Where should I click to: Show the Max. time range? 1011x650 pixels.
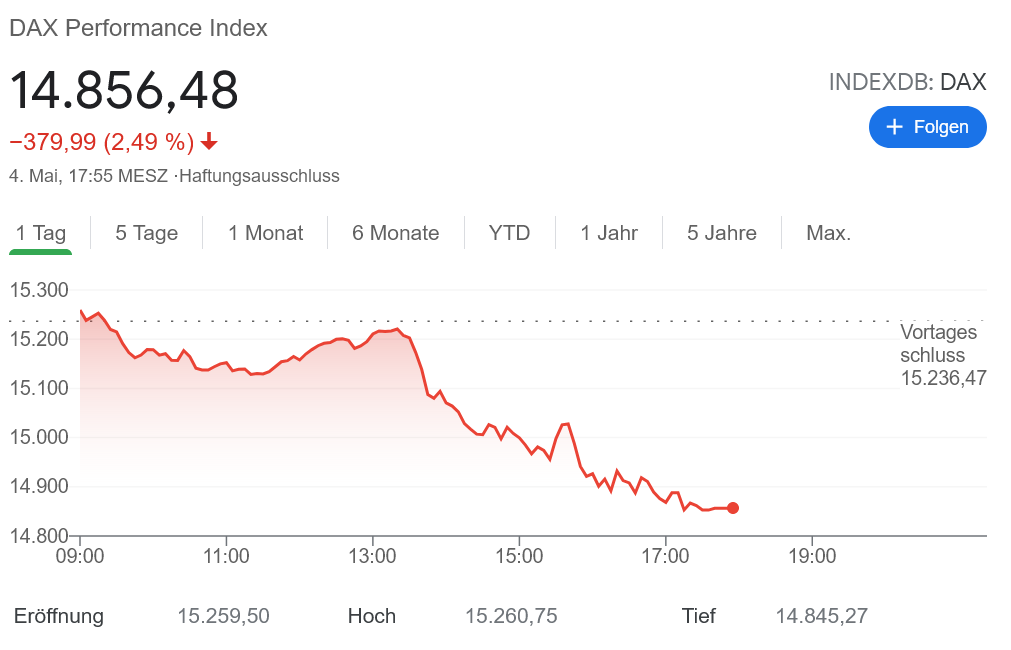tap(828, 233)
